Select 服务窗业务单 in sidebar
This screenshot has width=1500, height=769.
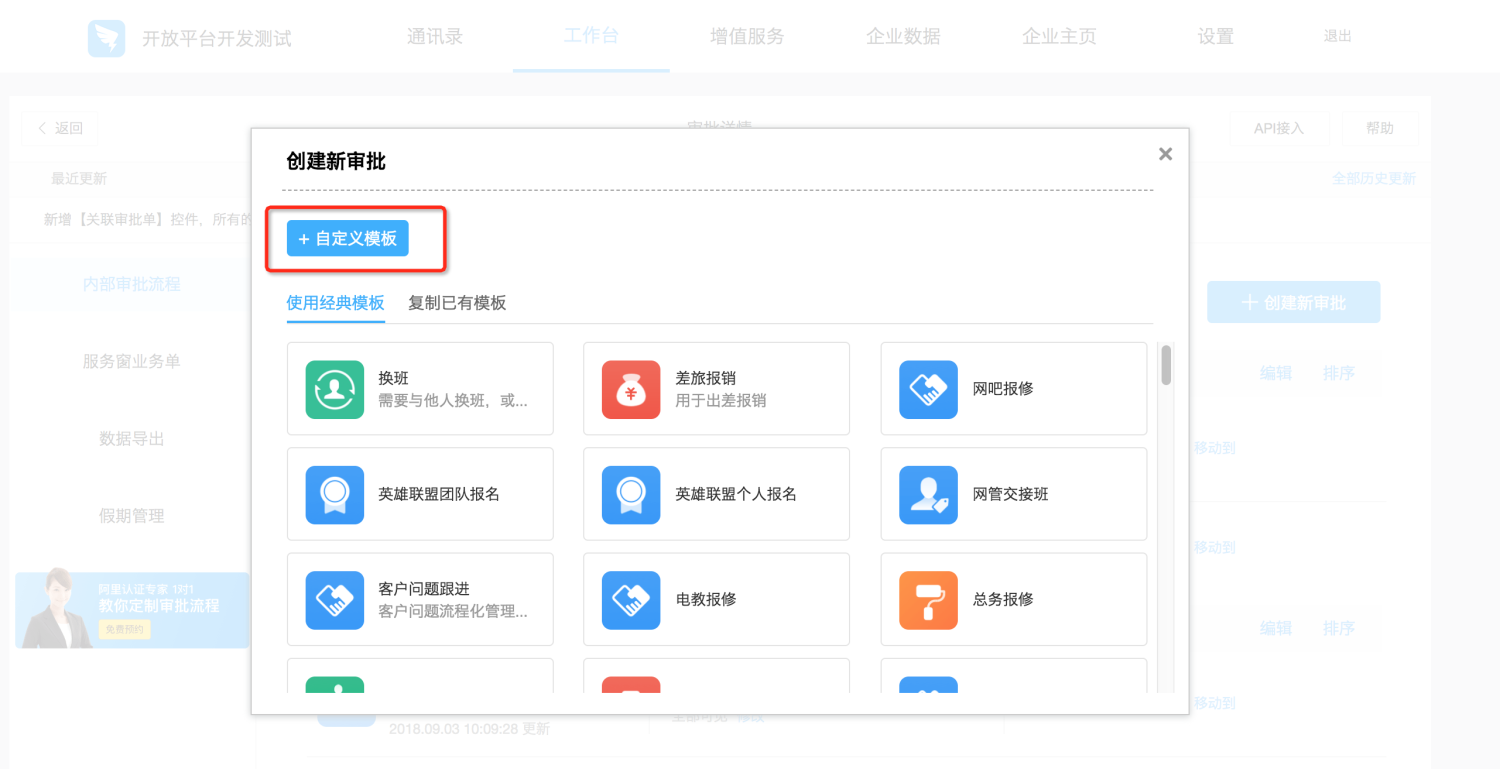coord(132,361)
